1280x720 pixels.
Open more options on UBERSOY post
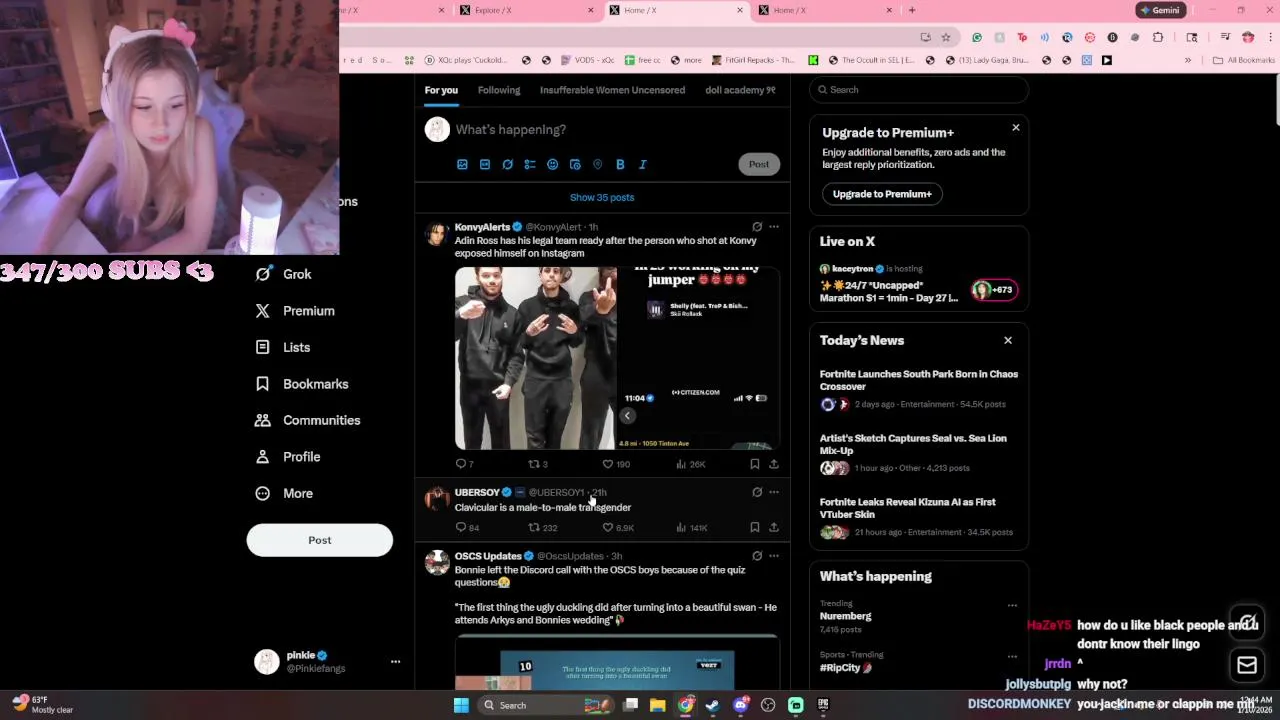(773, 492)
